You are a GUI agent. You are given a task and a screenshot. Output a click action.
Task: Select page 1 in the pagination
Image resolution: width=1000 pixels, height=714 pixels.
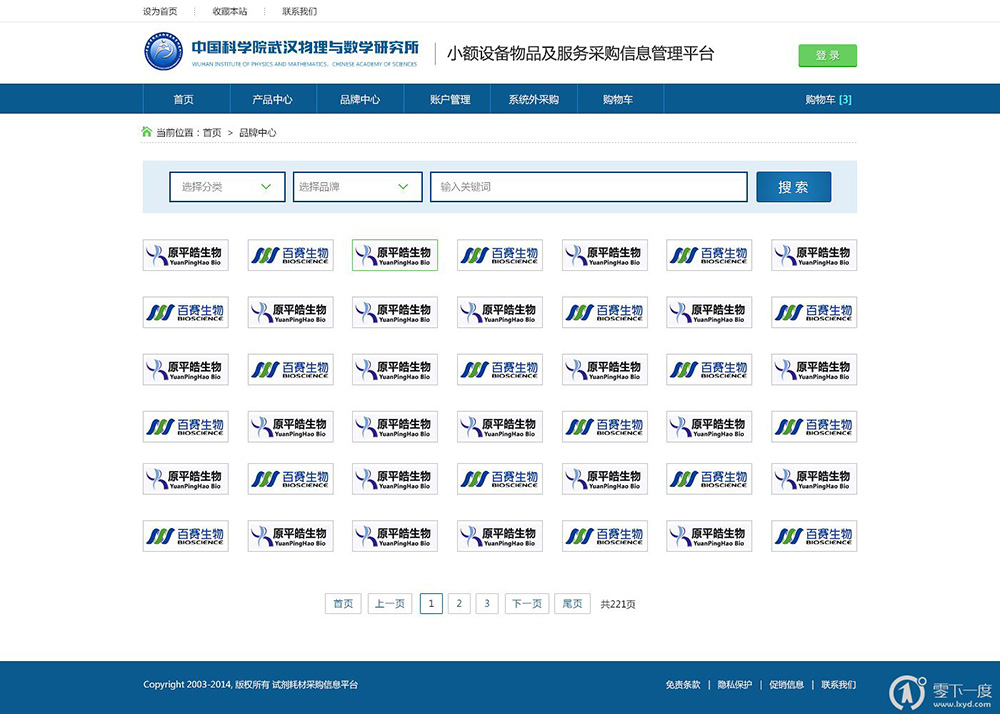[431, 604]
